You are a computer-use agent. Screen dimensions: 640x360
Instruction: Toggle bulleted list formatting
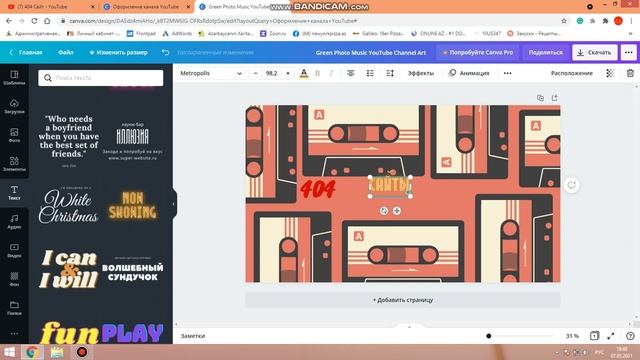point(370,73)
